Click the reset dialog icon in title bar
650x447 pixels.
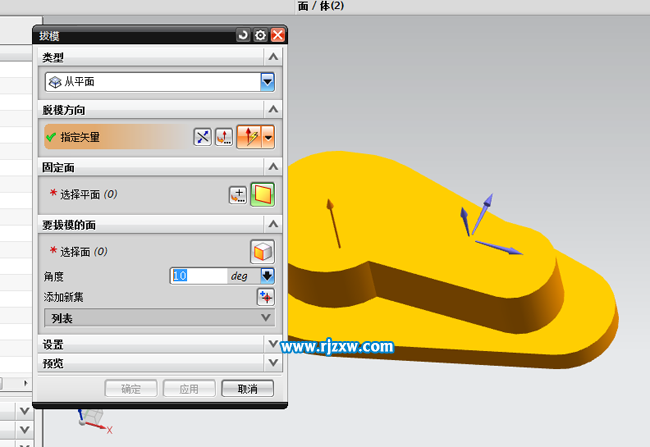click(243, 35)
